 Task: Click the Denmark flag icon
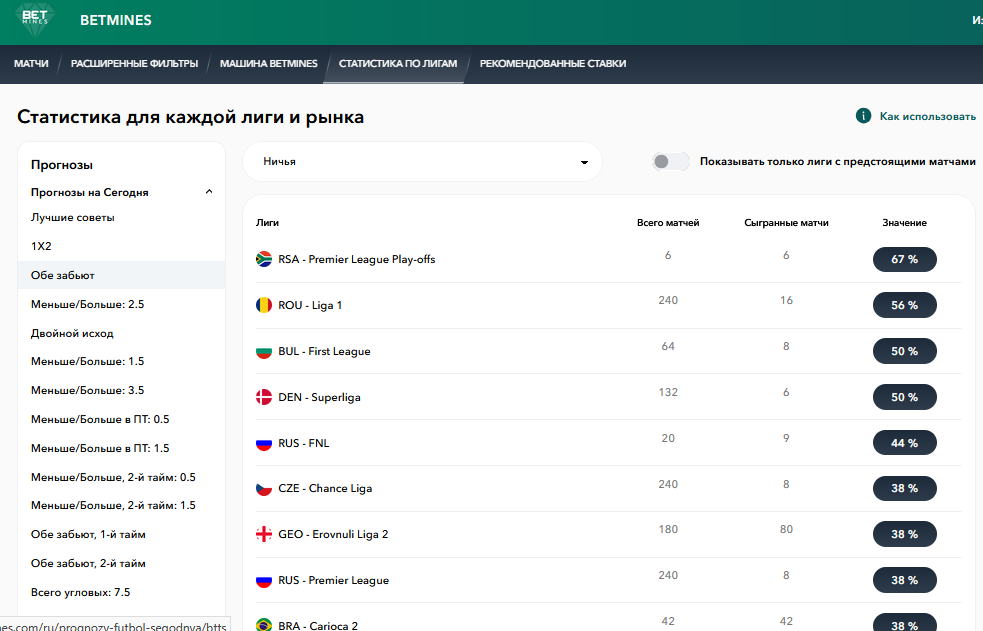point(264,397)
